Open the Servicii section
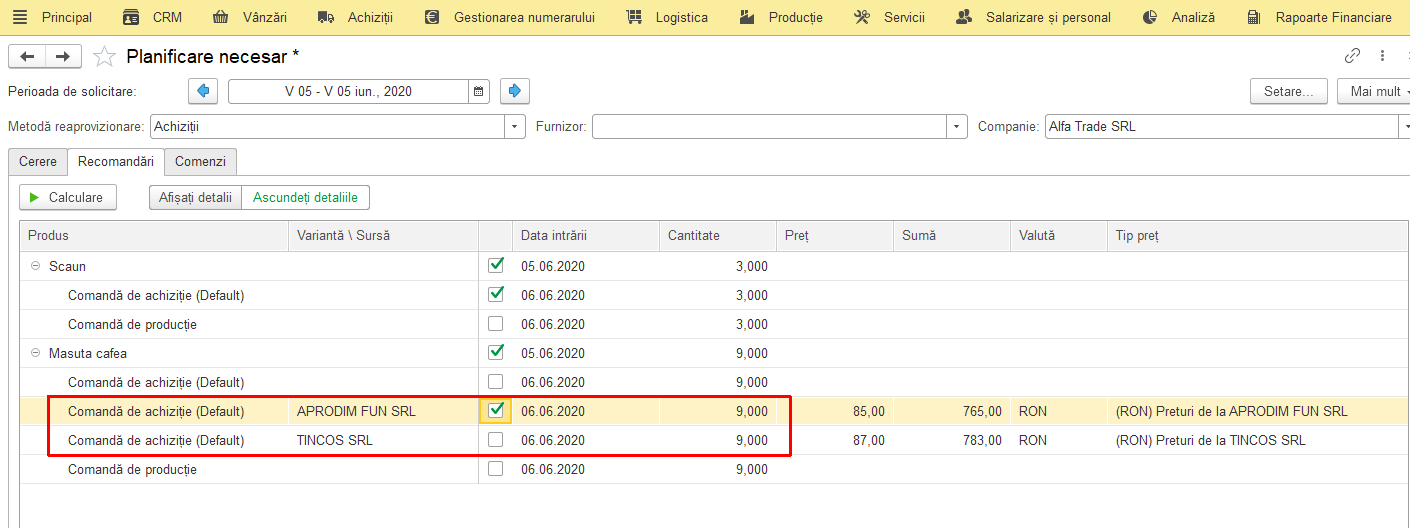Image resolution: width=1410 pixels, height=528 pixels. [889, 17]
